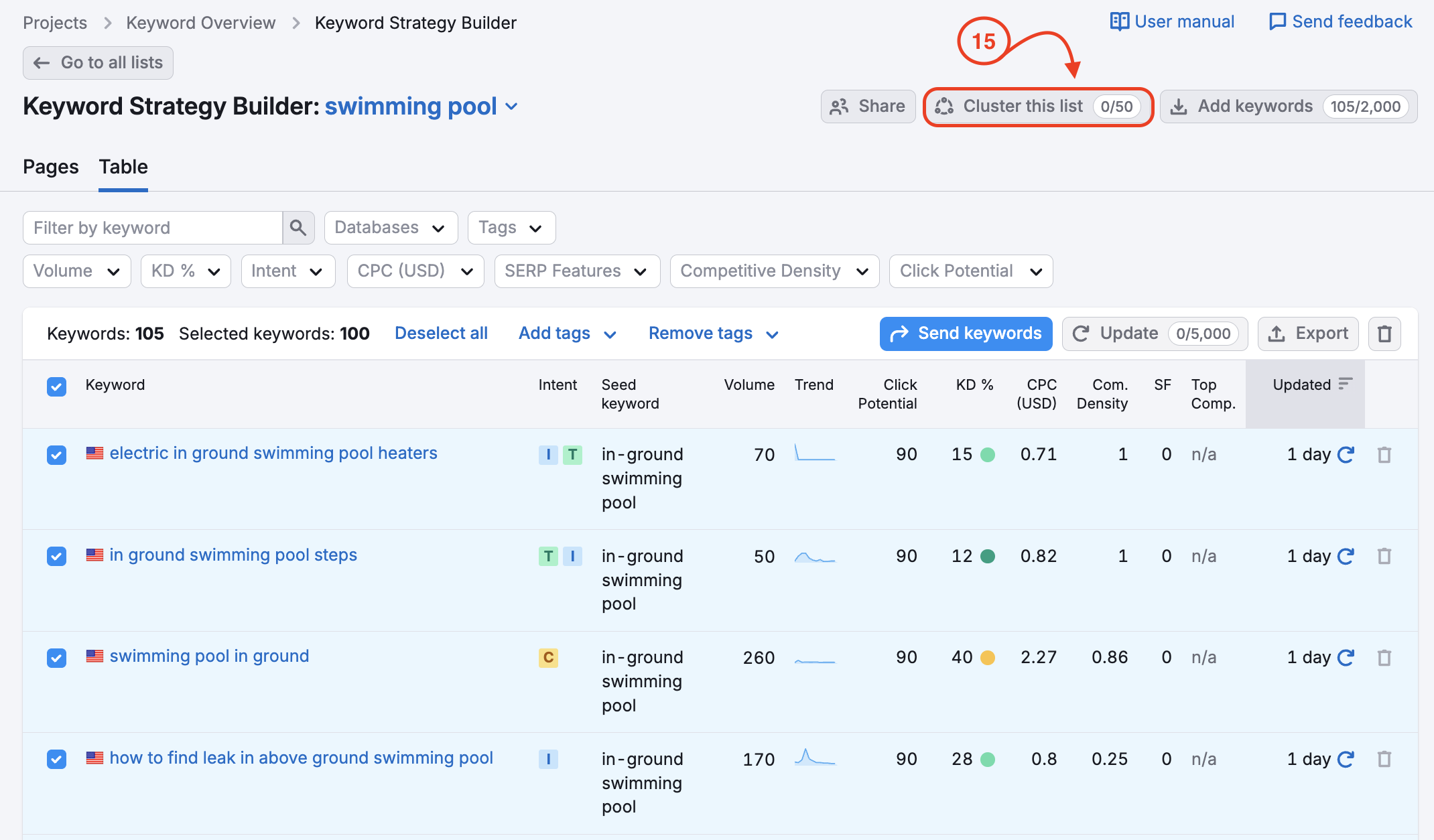1434x840 pixels.
Task: Click the Send feedback chat icon
Action: click(1277, 21)
